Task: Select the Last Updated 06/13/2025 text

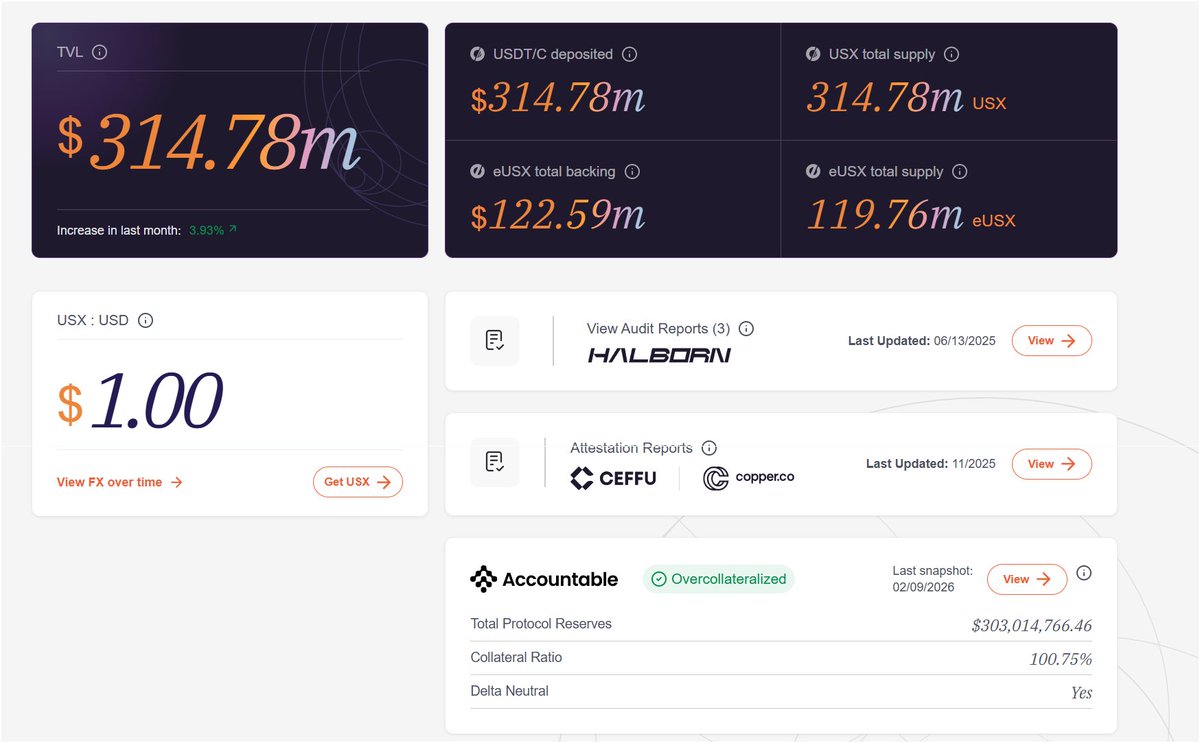Action: [x=922, y=341]
